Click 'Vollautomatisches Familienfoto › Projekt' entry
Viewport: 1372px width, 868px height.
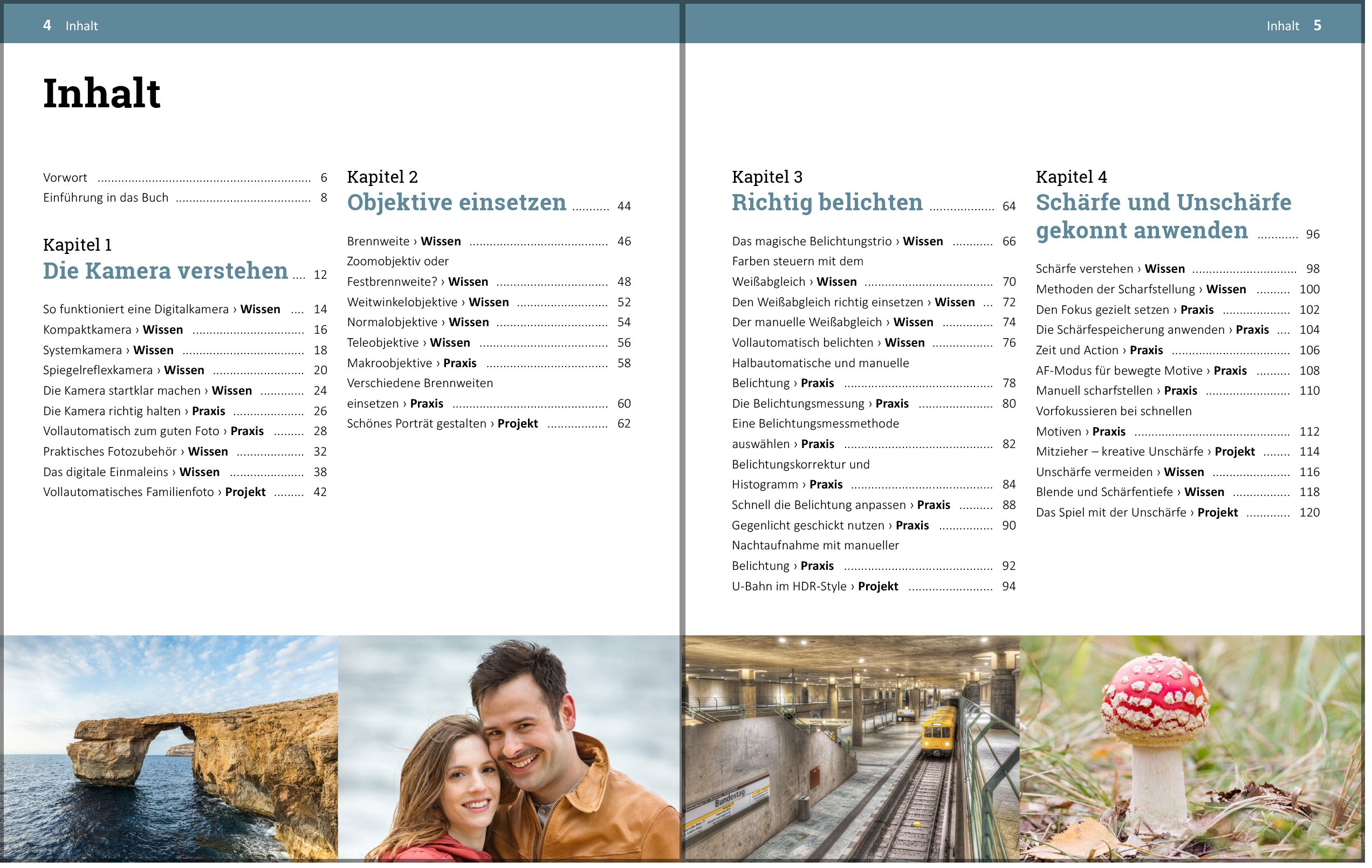coord(185,492)
